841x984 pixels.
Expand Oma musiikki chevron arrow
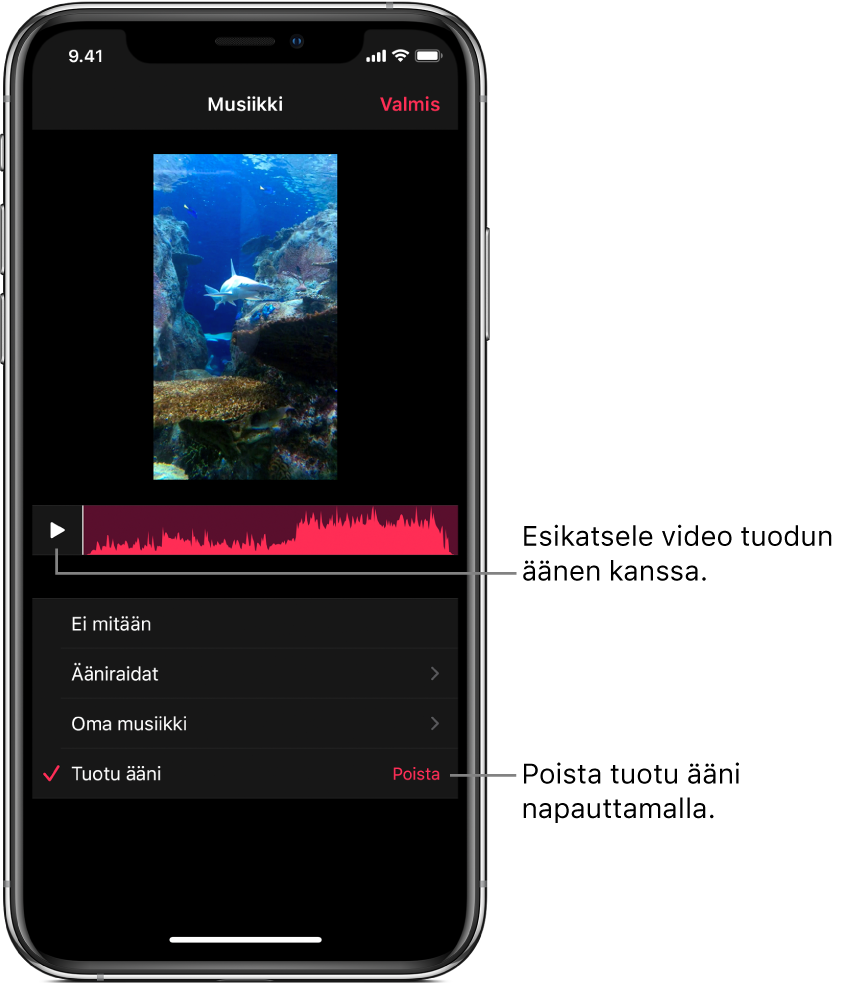[x=435, y=724]
